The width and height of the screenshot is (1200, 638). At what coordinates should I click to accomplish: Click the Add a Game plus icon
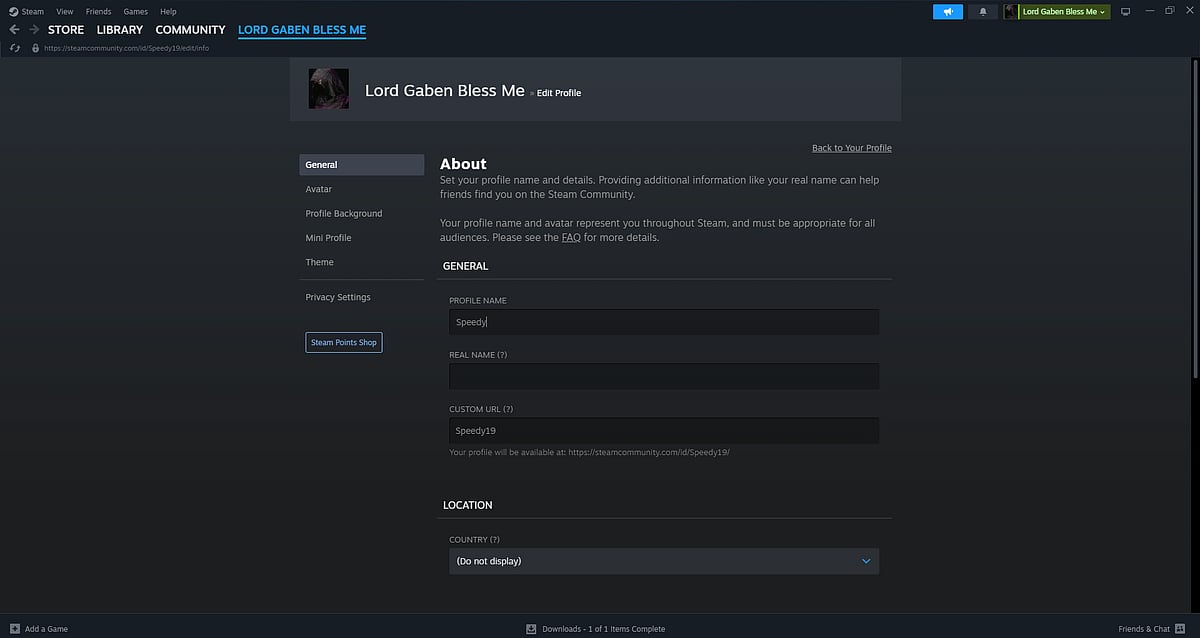(x=15, y=629)
